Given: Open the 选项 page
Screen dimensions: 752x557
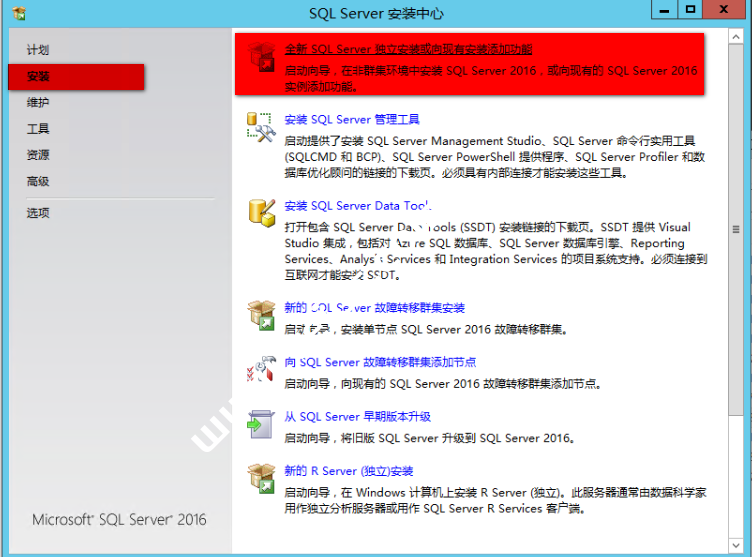Looking at the screenshot, I should pos(38,213).
